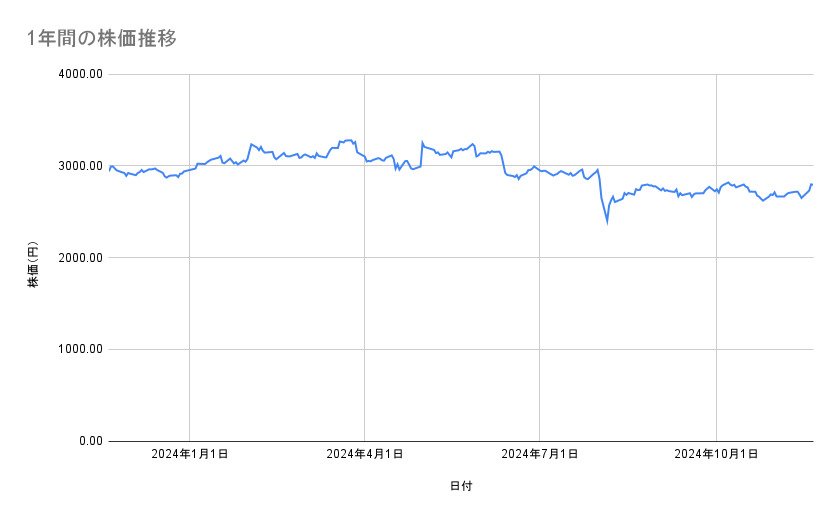Click the lowest dip of the price line
839x519 pixels.
click(x=607, y=222)
